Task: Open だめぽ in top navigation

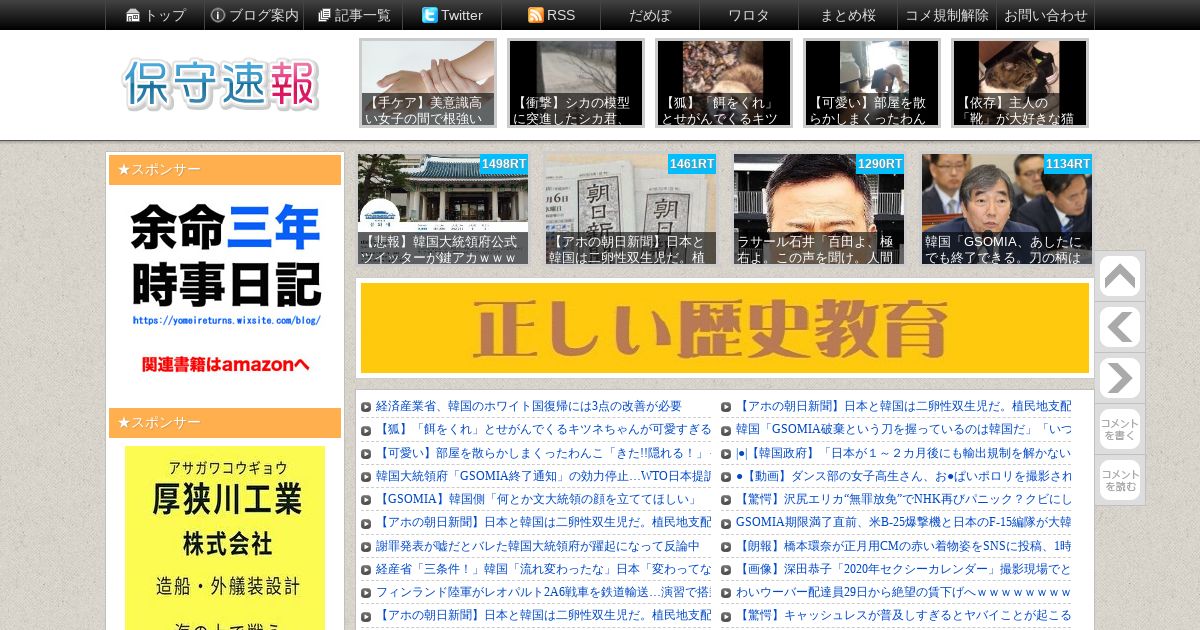Action: pyautogui.click(x=650, y=15)
